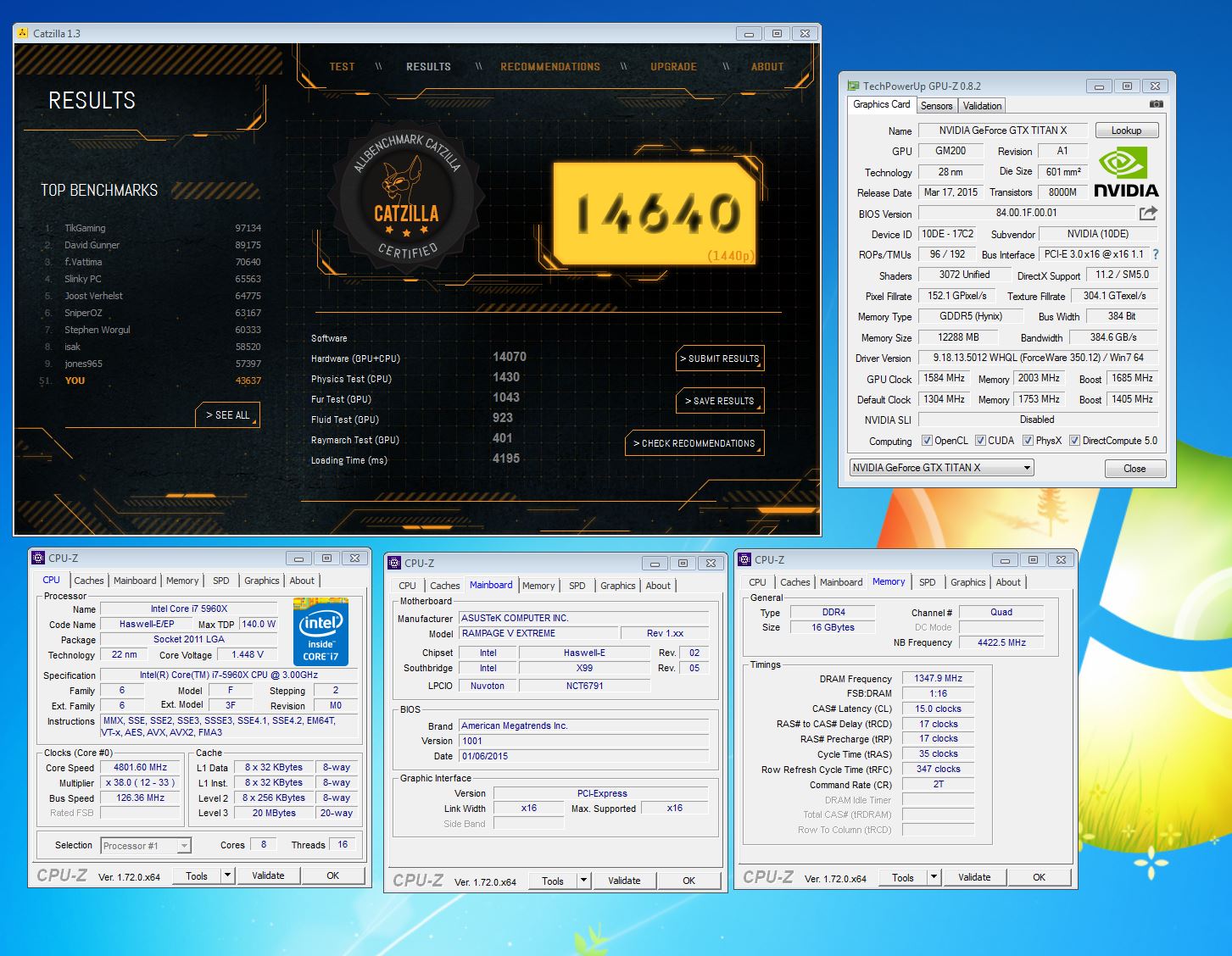The image size is (1232, 956).
Task: Open the UPGRADE tab in Catzilla
Action: click(674, 66)
